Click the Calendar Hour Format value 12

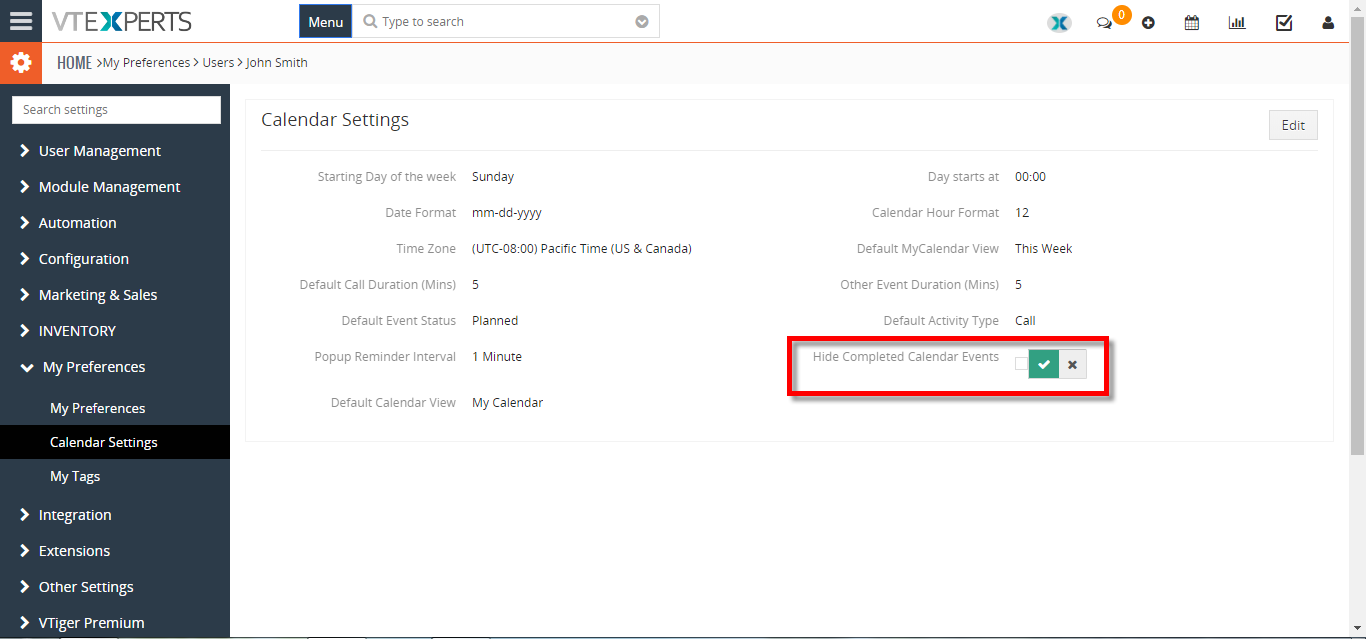click(x=1022, y=213)
